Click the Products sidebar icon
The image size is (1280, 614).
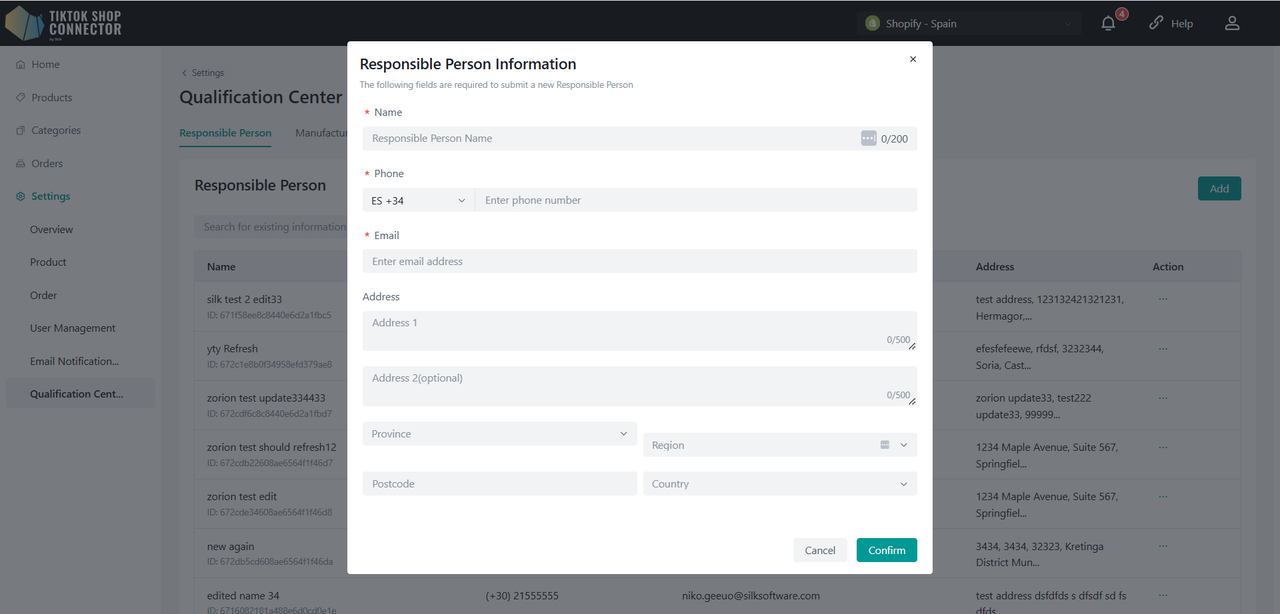pos(19,97)
